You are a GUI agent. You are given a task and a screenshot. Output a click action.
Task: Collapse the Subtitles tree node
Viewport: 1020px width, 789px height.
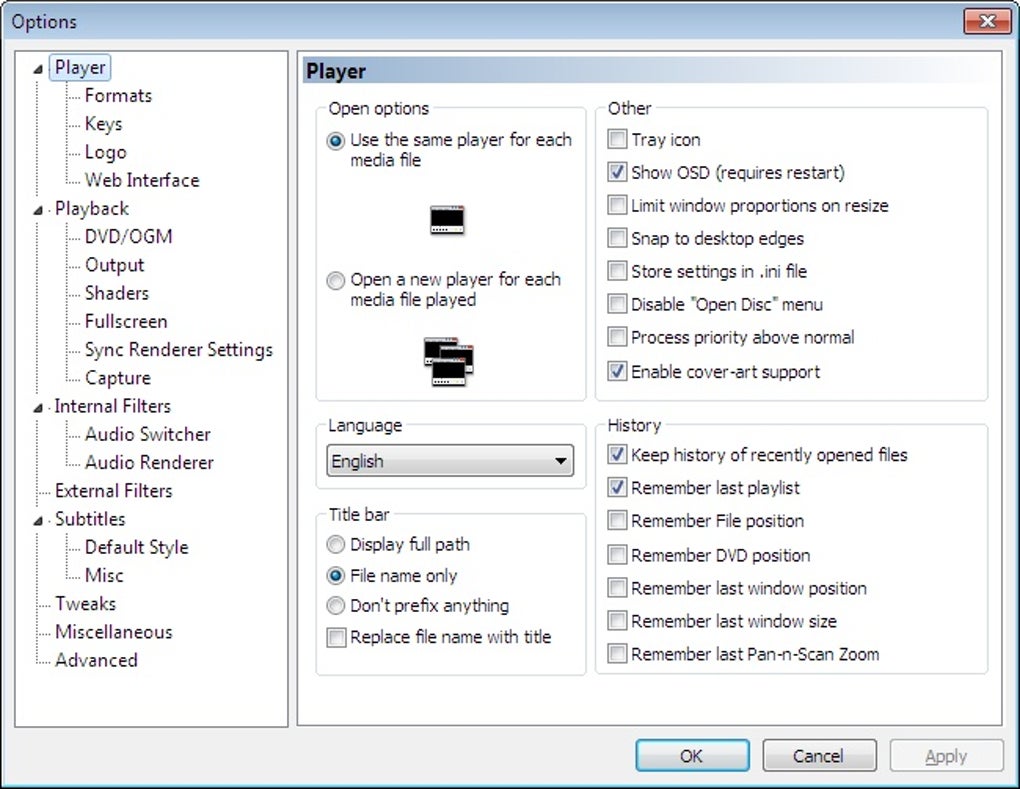(38, 520)
